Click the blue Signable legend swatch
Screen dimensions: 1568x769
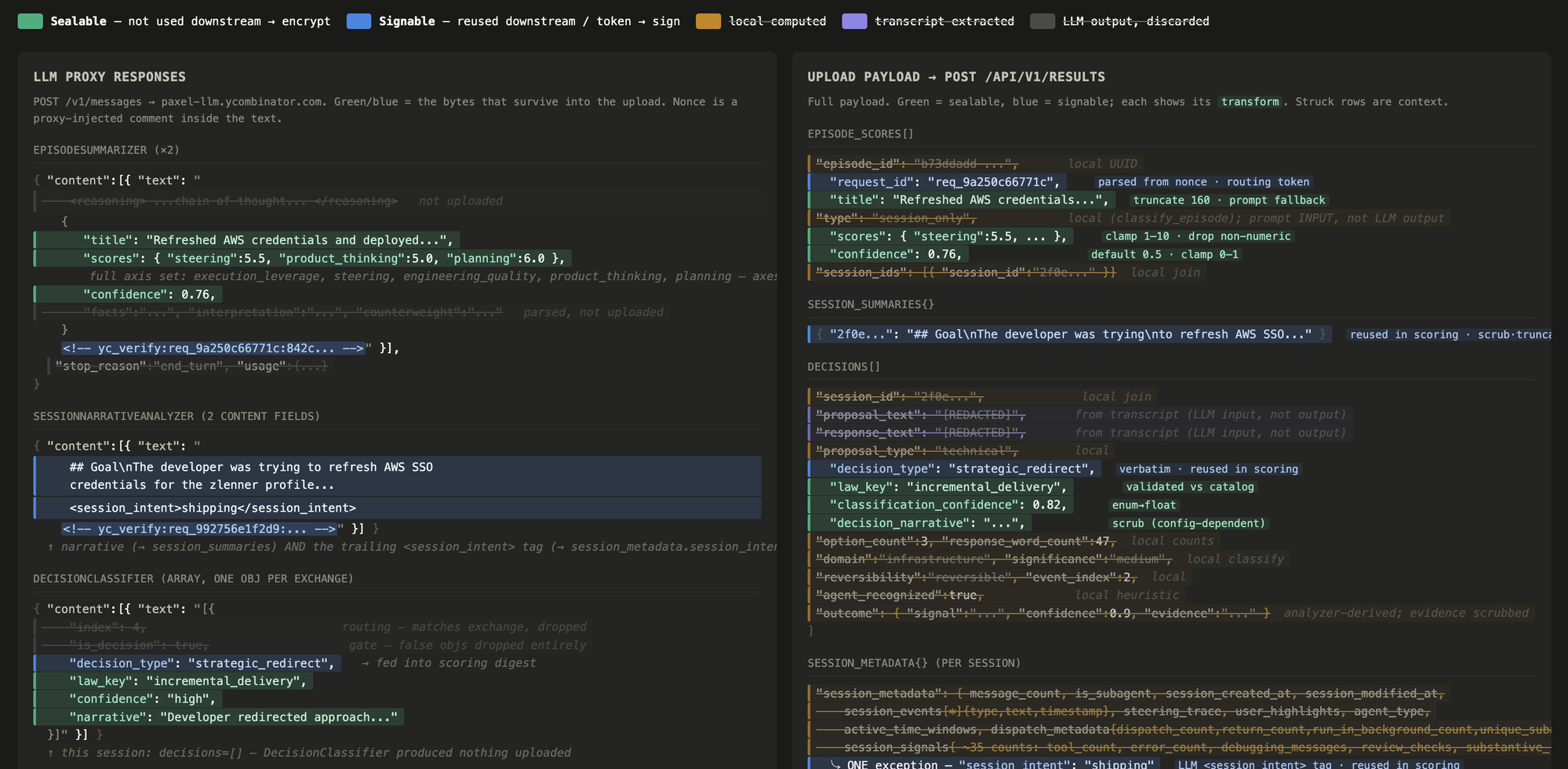tap(358, 21)
